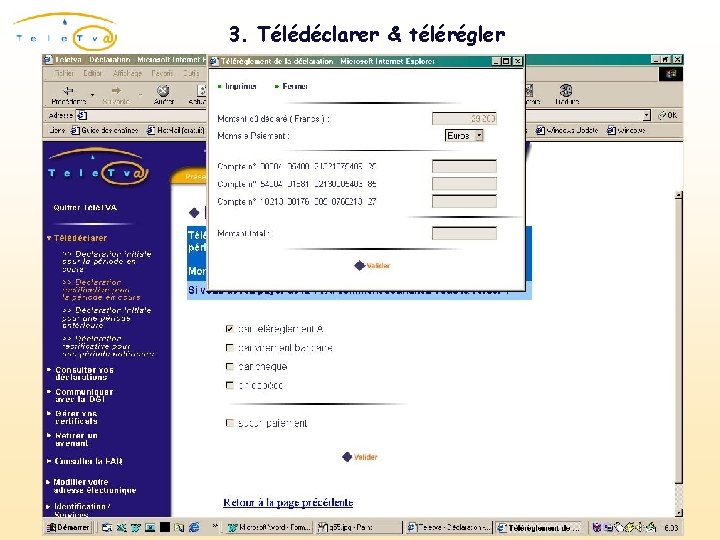Check the fourth payment option box
The image size is (720, 540).
pyautogui.click(x=230, y=385)
